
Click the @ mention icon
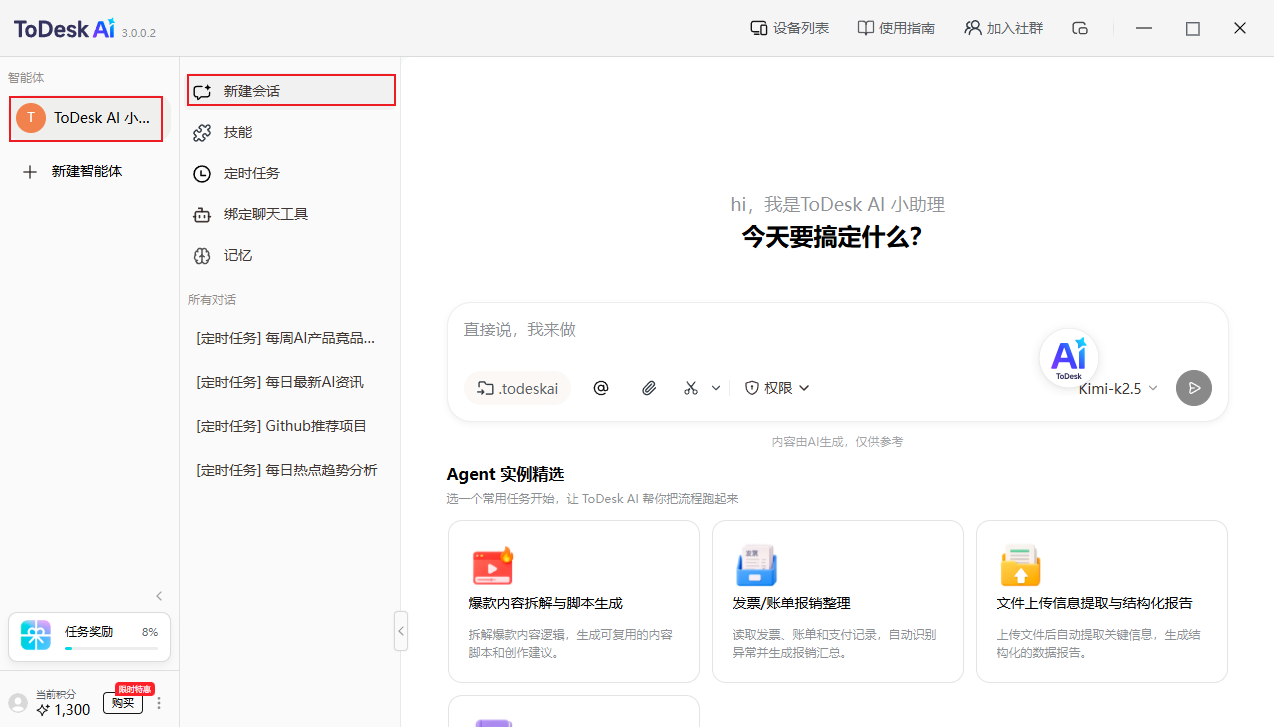(x=601, y=388)
